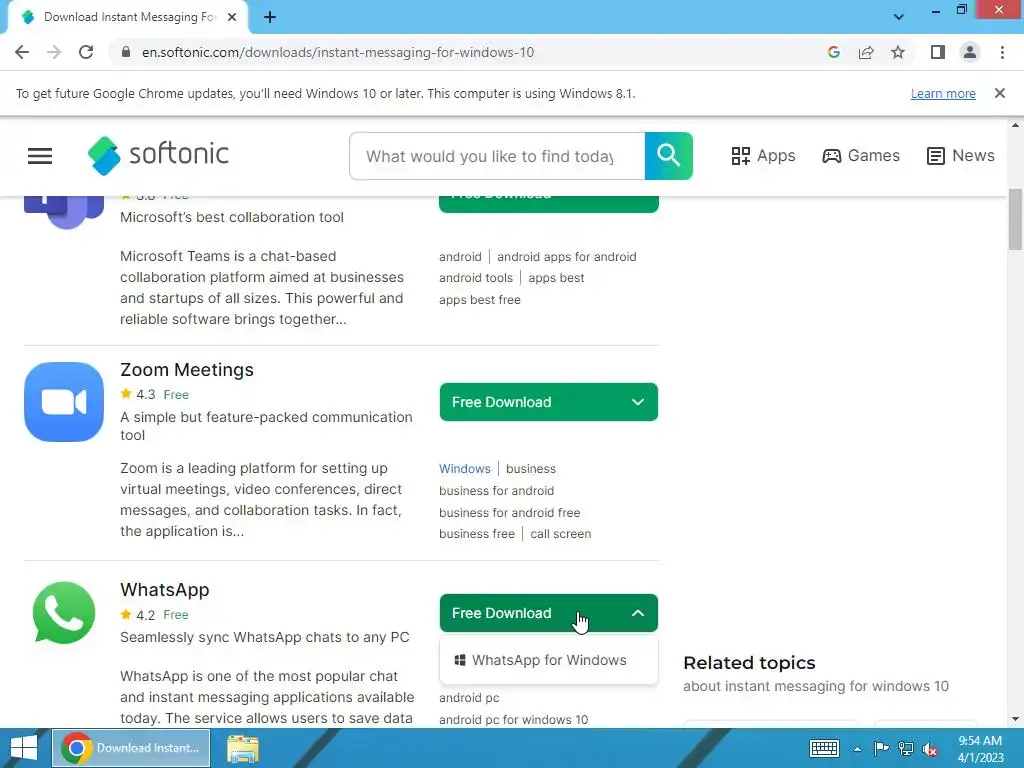Open the Apps section

(763, 155)
